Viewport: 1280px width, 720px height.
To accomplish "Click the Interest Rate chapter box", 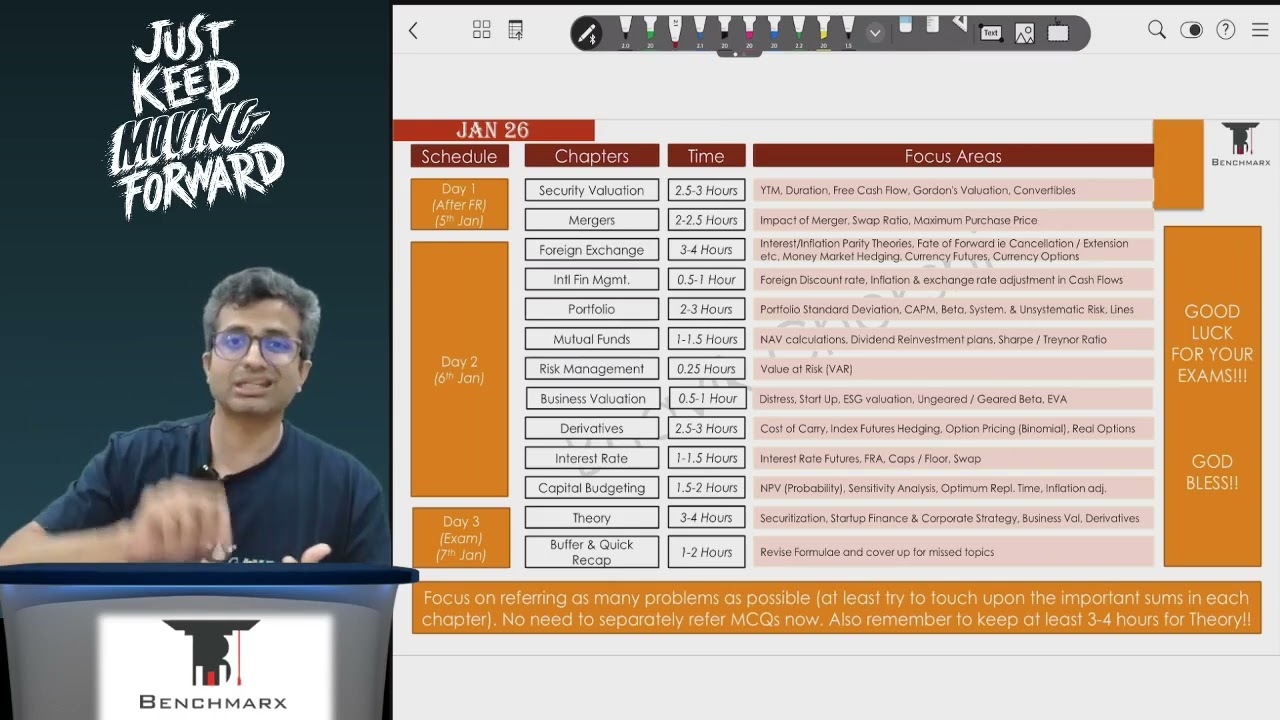I will tap(592, 458).
